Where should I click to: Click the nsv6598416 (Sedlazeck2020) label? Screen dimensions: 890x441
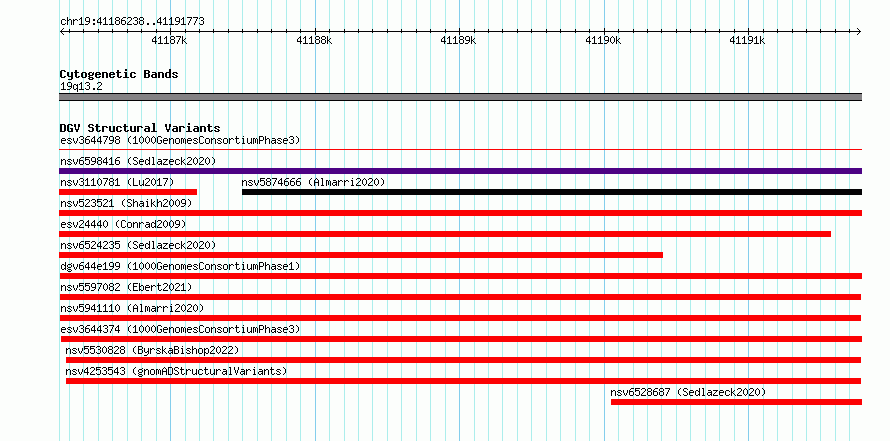(138, 161)
